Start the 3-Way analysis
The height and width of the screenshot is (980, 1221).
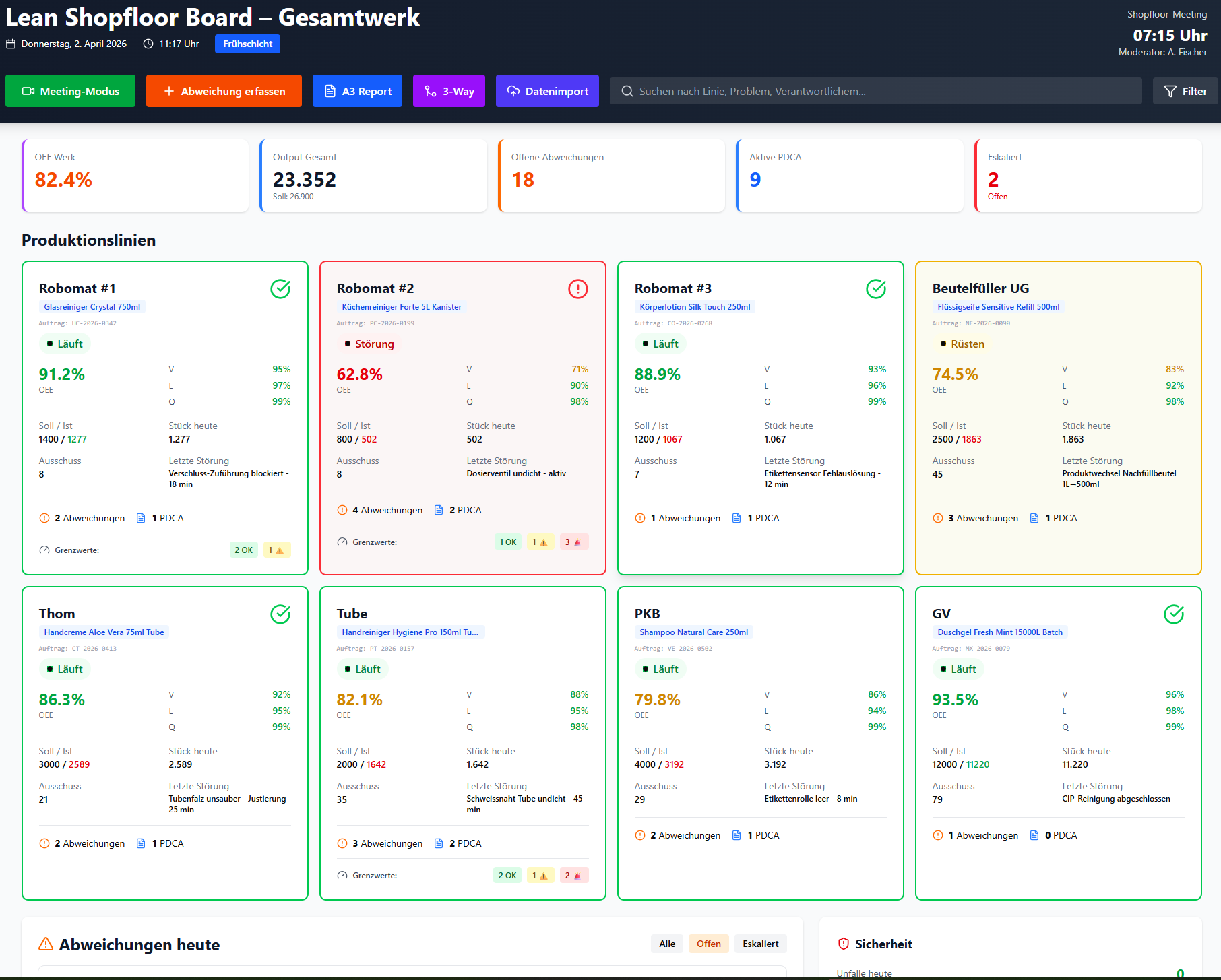click(x=449, y=91)
